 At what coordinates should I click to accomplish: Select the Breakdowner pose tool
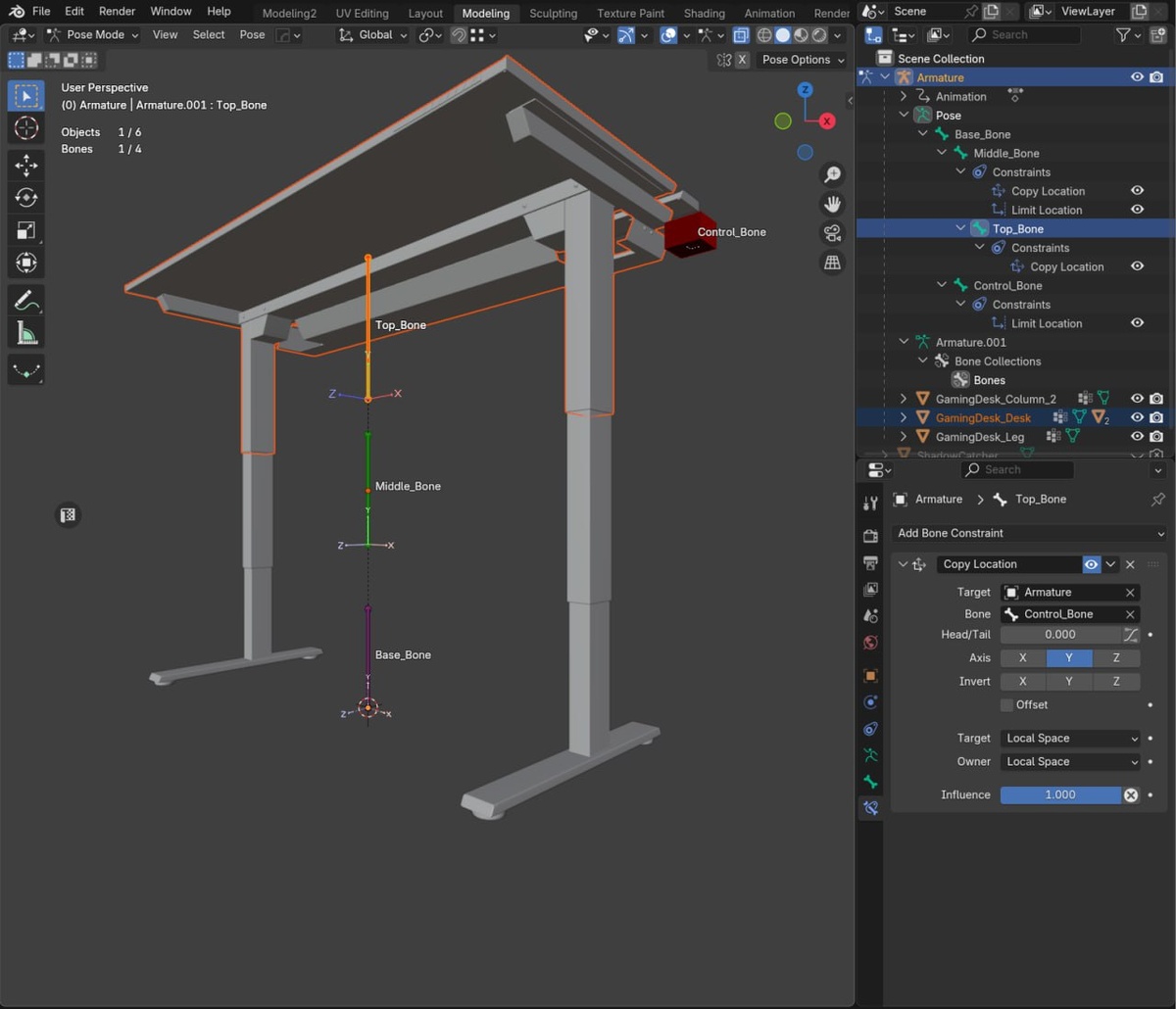click(x=26, y=370)
